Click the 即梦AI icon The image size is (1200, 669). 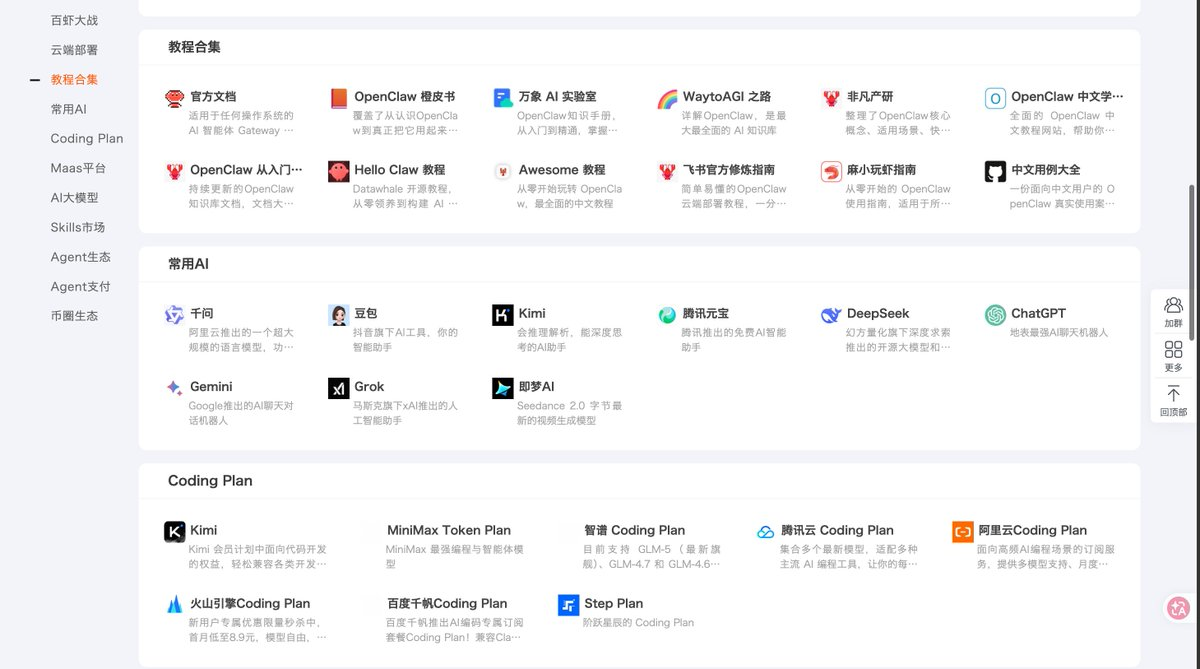point(503,388)
